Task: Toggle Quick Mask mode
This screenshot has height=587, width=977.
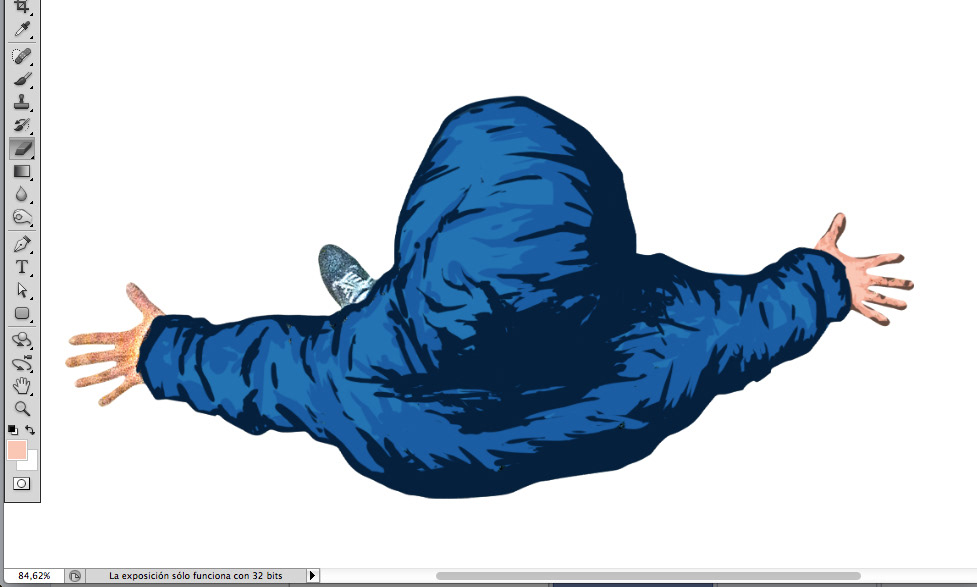Action: (21, 483)
